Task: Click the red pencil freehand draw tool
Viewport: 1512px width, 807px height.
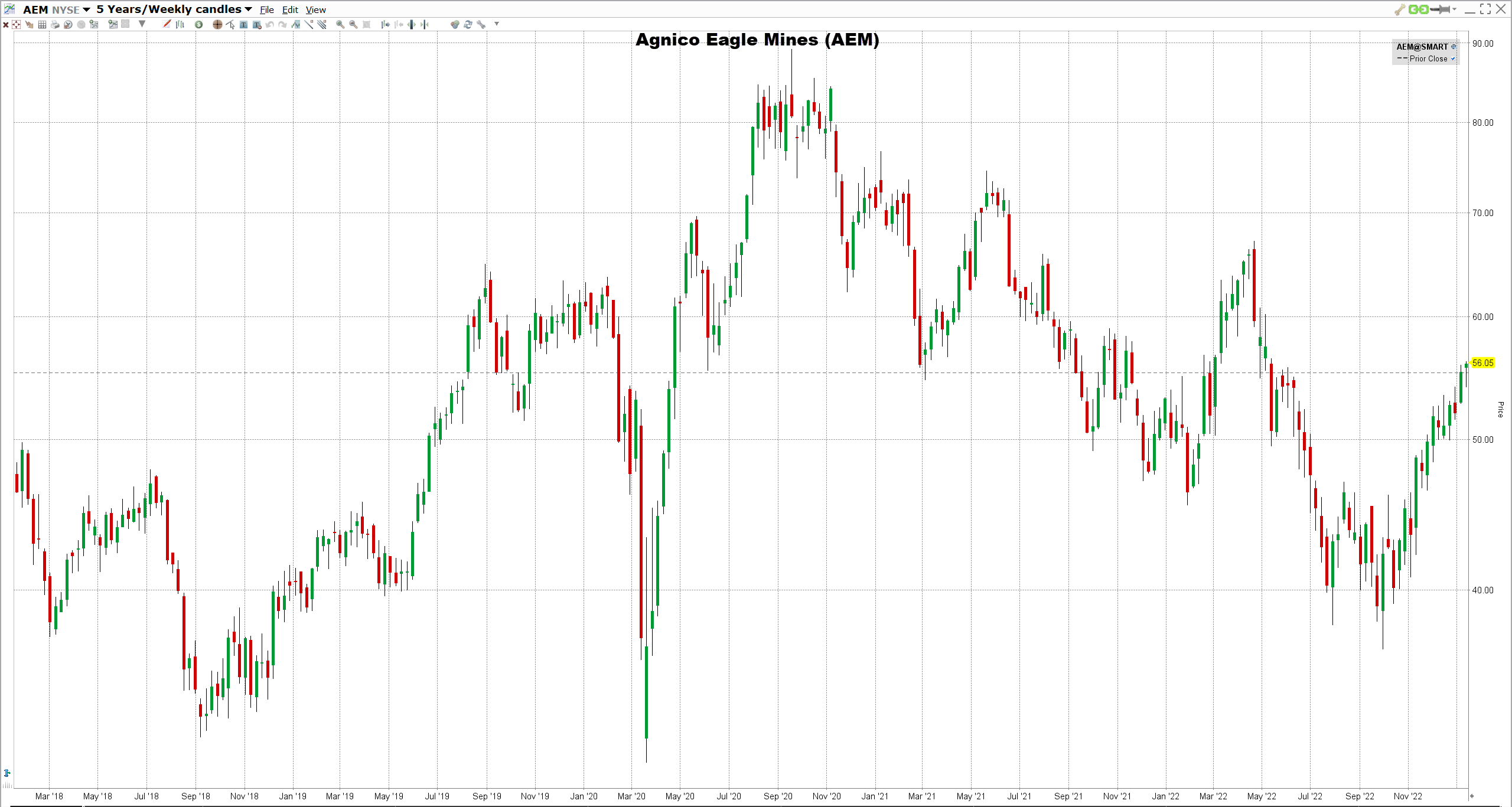Action: point(167,24)
